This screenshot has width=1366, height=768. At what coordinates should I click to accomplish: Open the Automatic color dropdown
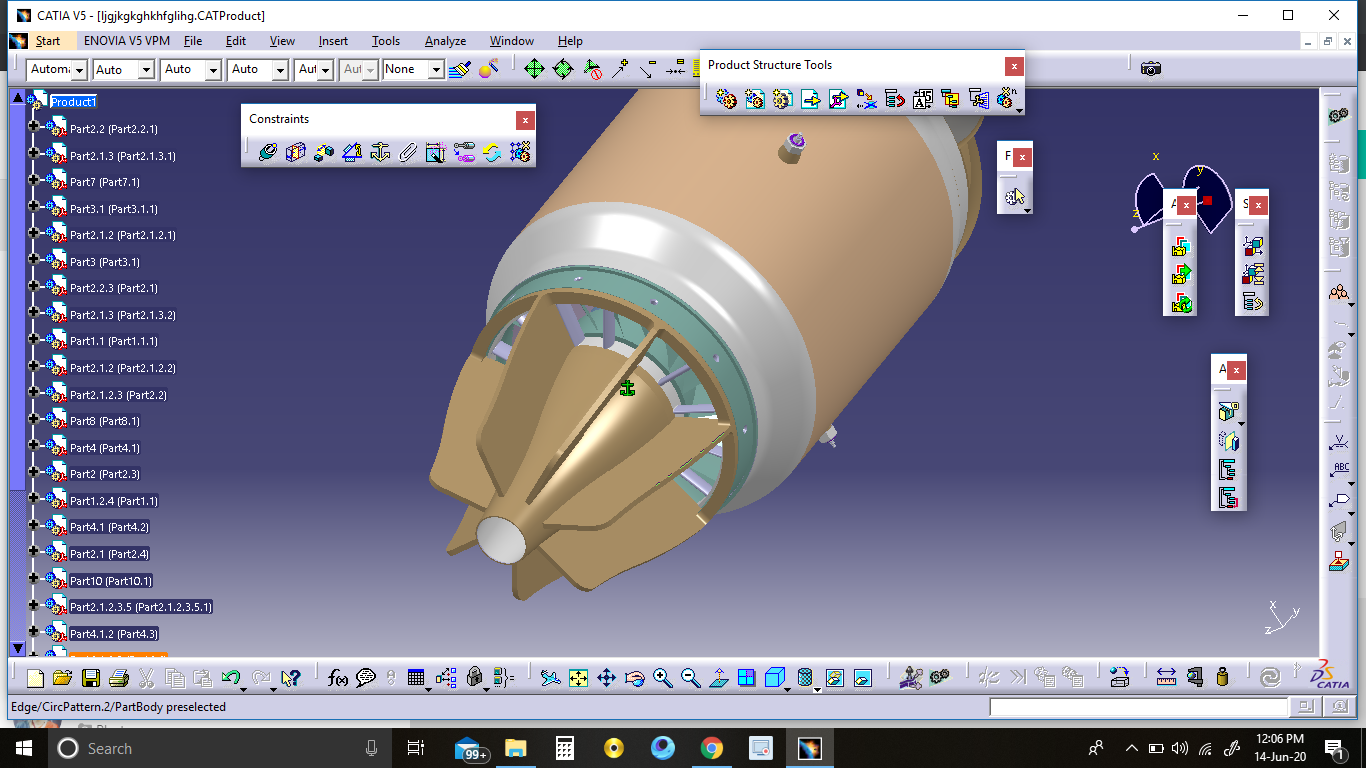(x=79, y=69)
